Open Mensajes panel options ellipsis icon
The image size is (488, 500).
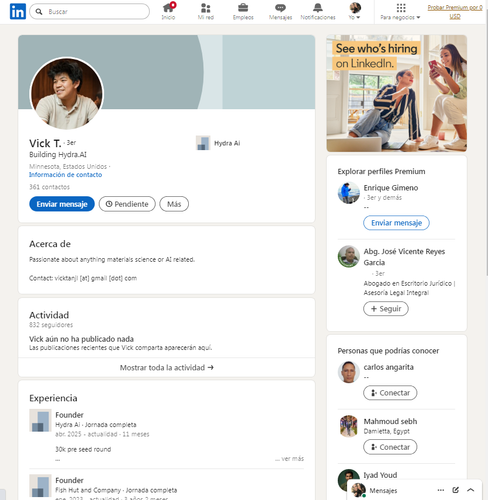tap(441, 490)
